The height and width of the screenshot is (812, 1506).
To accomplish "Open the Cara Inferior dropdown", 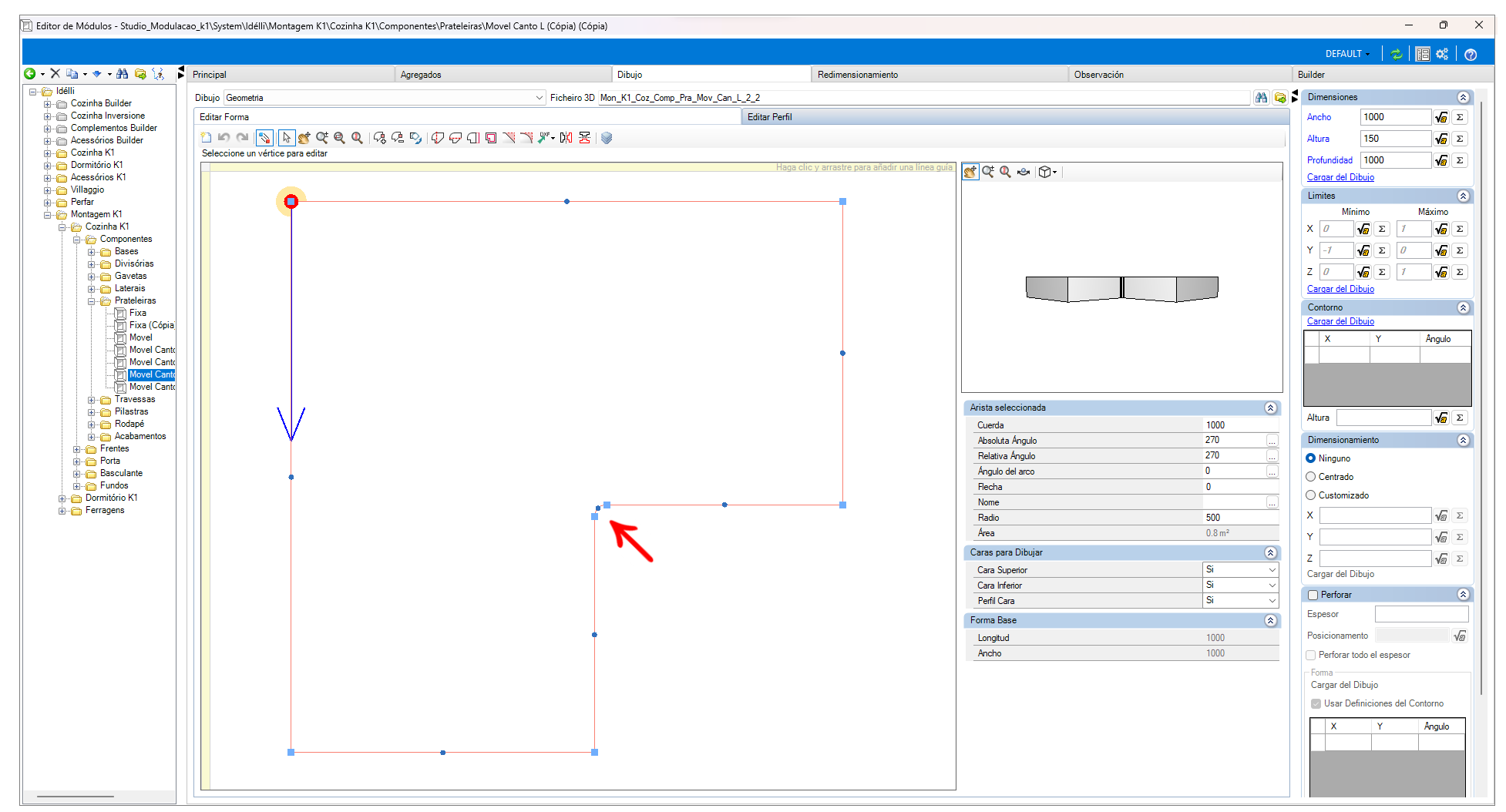I will tap(1272, 586).
